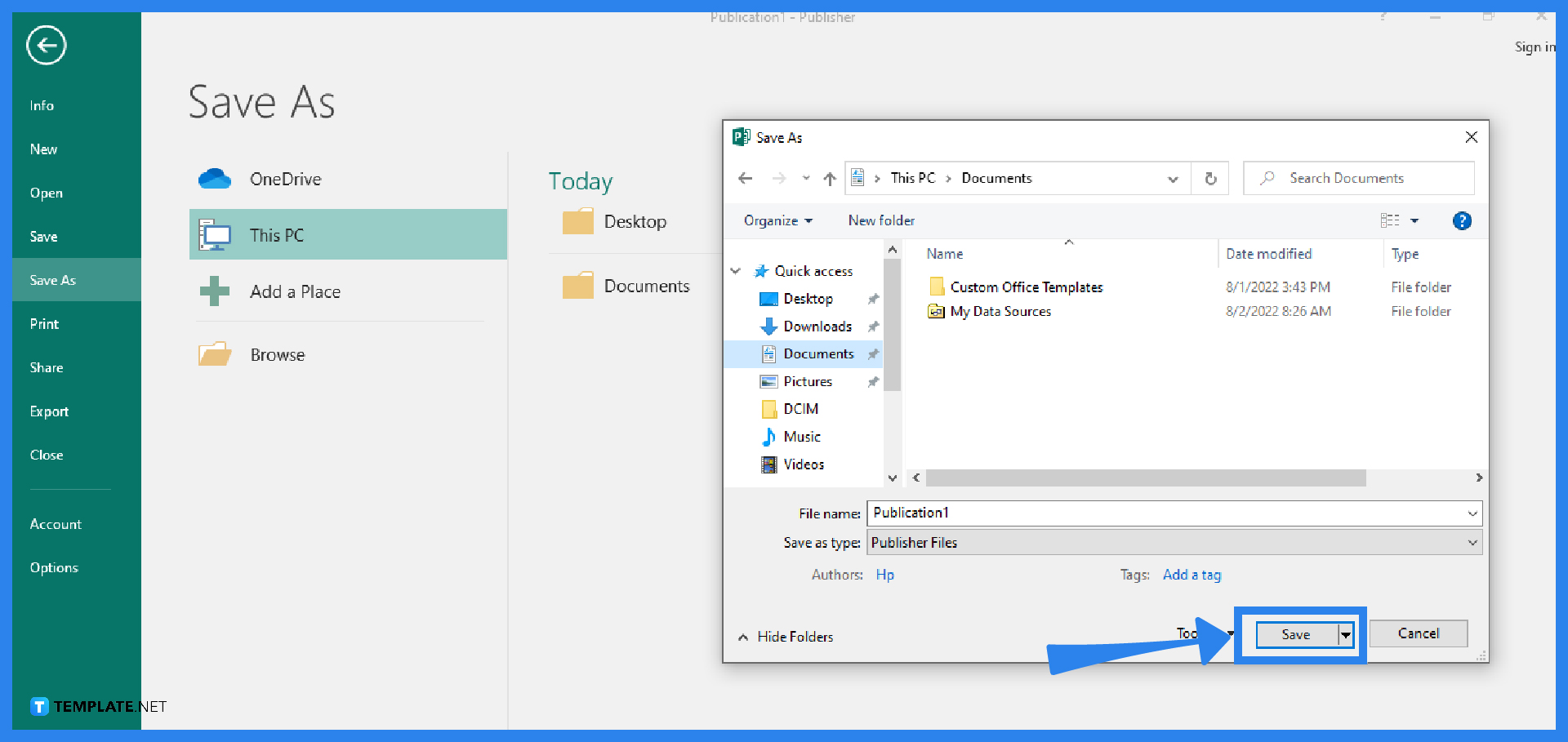This screenshot has width=1568, height=742.
Task: Open the Save as type dropdown
Action: tap(1472, 543)
